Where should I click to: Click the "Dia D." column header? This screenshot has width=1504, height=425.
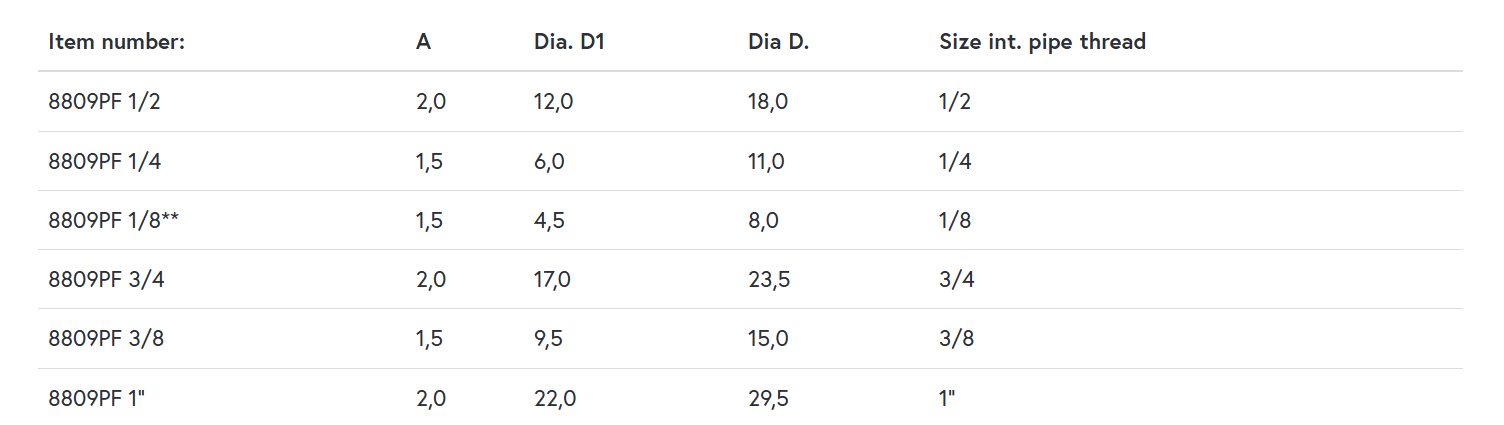click(x=778, y=42)
